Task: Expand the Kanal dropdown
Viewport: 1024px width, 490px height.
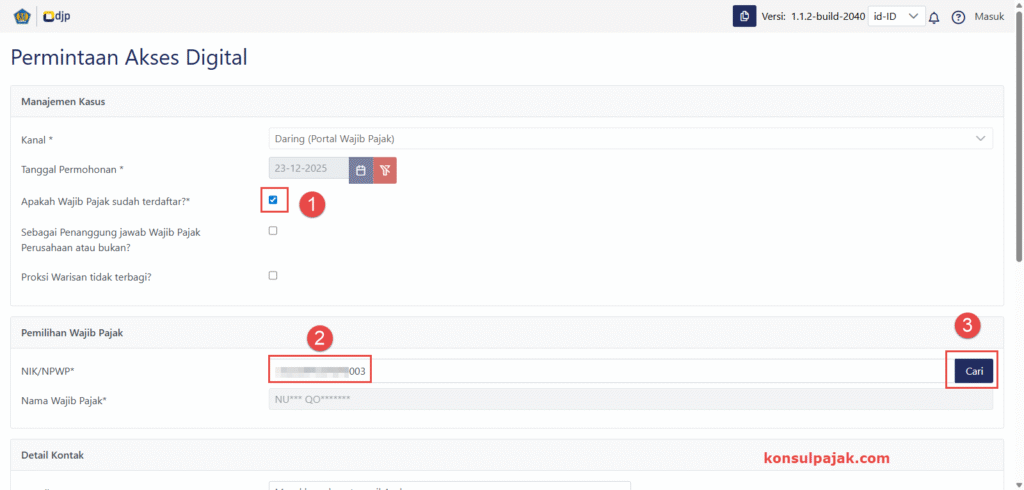Action: click(630, 138)
